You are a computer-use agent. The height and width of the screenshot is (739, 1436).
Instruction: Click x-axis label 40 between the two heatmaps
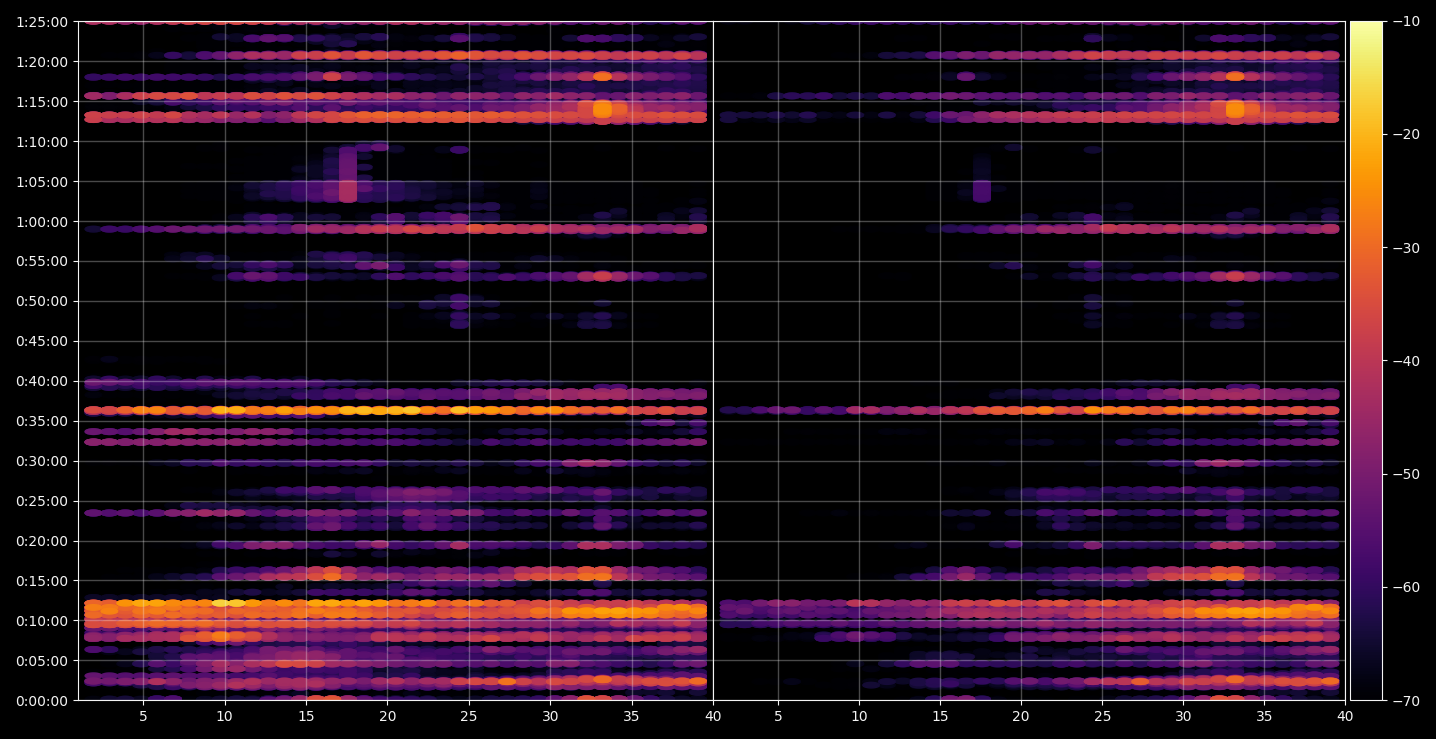713,716
